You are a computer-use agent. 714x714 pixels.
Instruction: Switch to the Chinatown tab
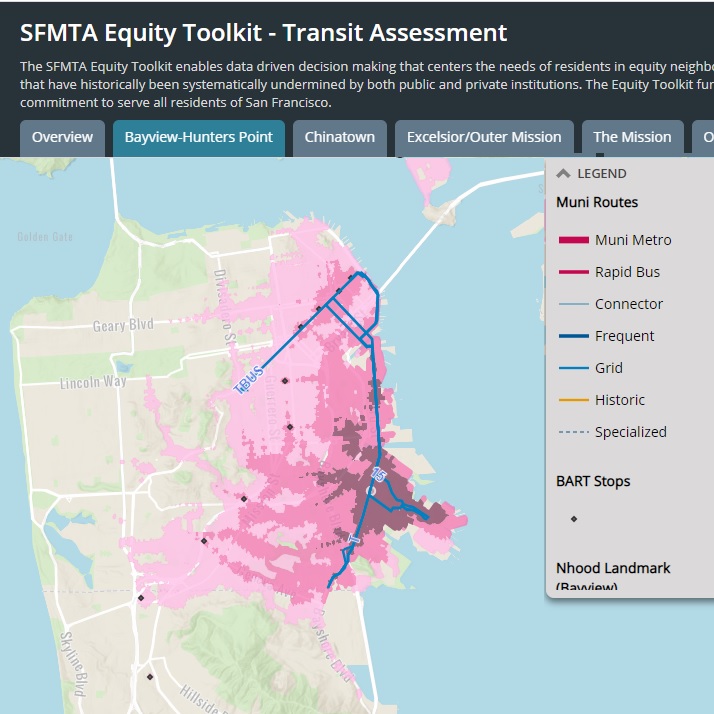tap(340, 138)
